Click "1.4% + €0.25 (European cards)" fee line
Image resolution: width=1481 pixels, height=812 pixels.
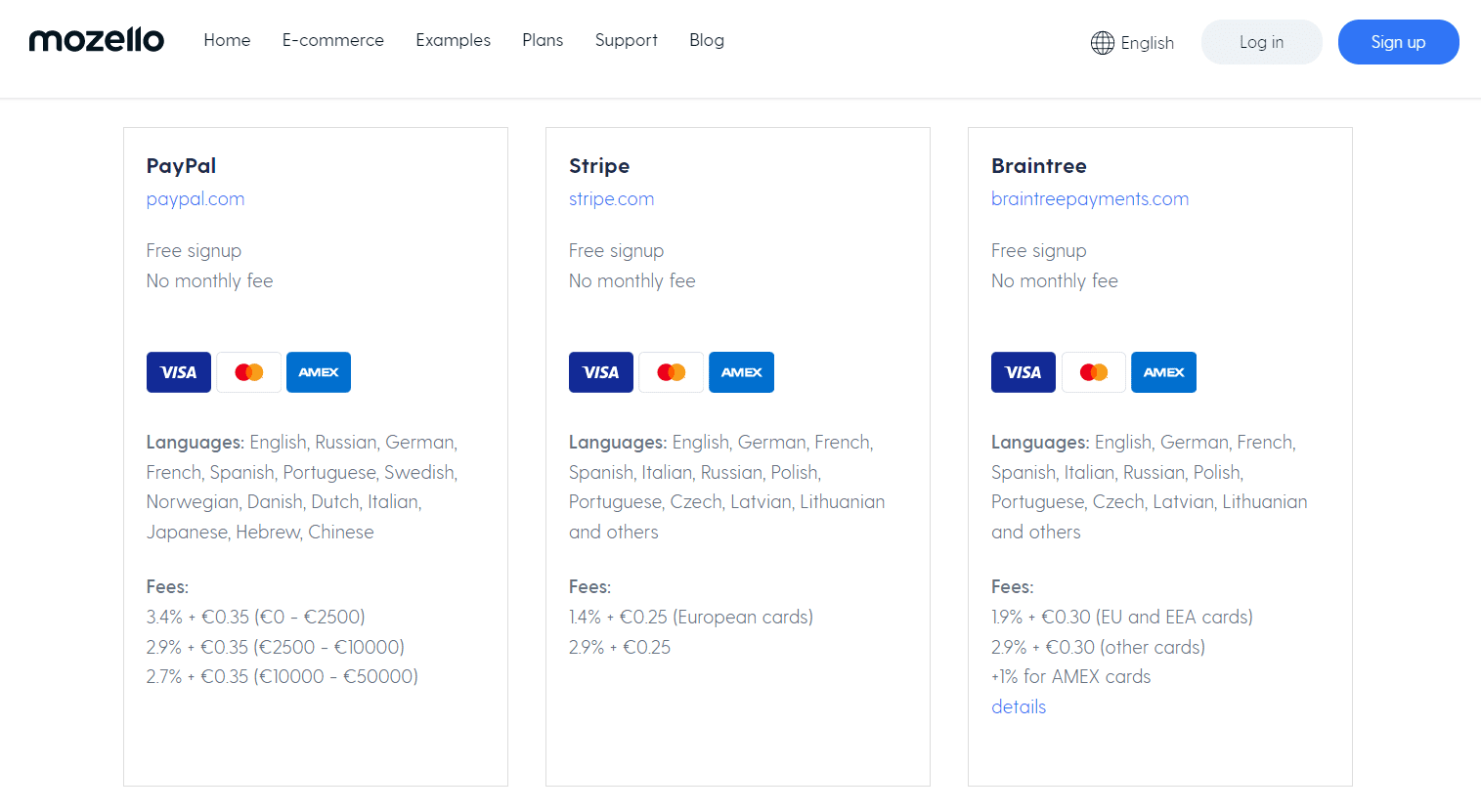point(691,617)
